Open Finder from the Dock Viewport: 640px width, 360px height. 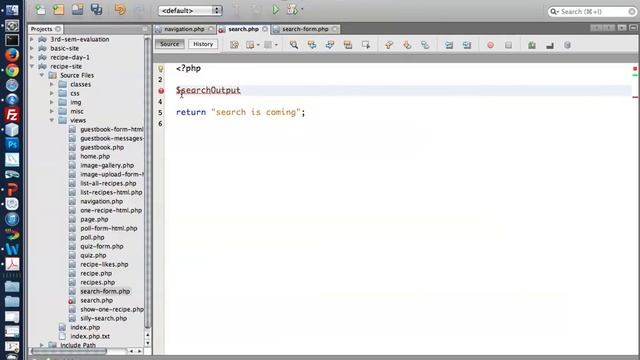click(x=12, y=9)
